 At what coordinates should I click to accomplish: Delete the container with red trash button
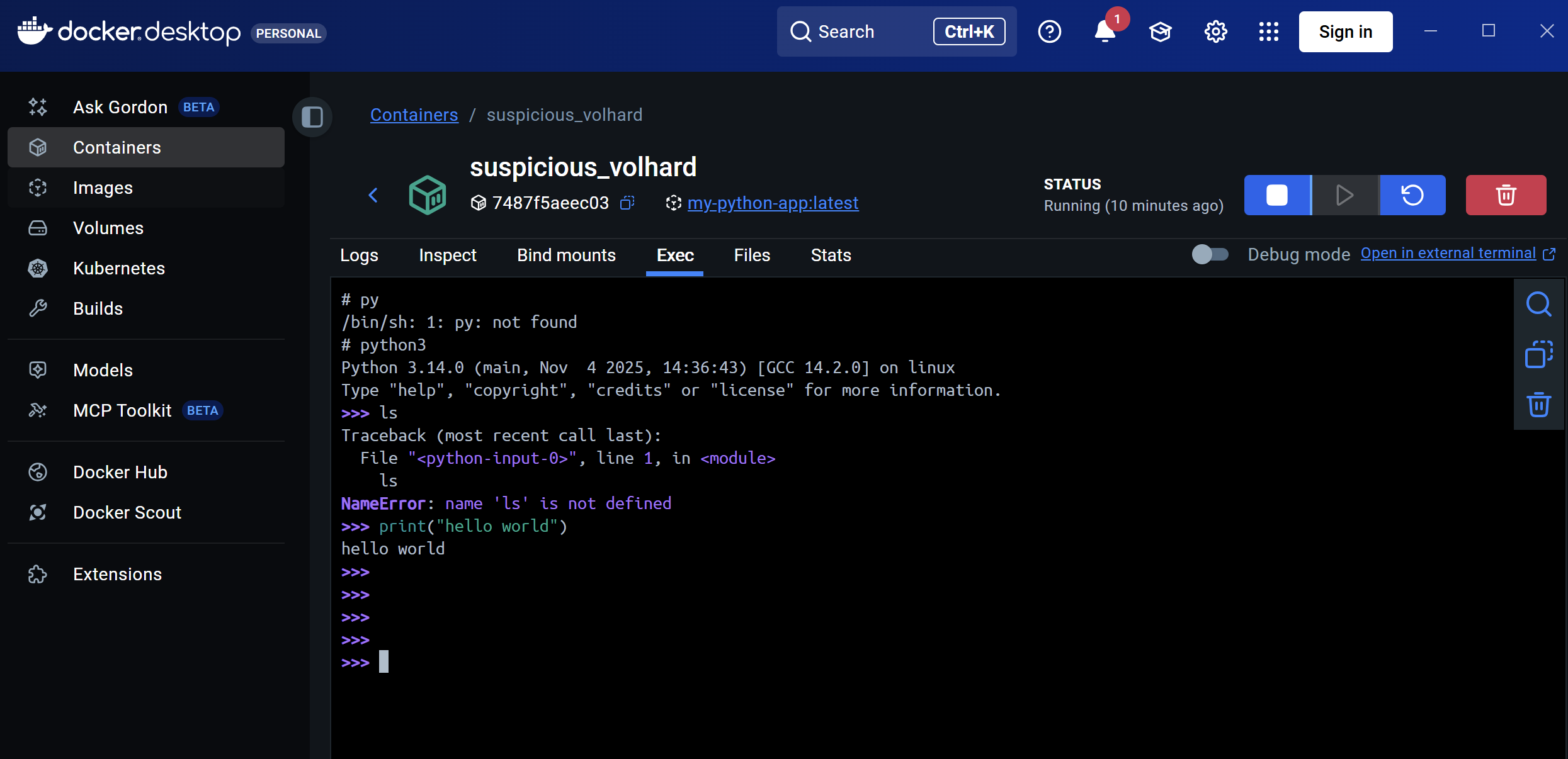1506,195
